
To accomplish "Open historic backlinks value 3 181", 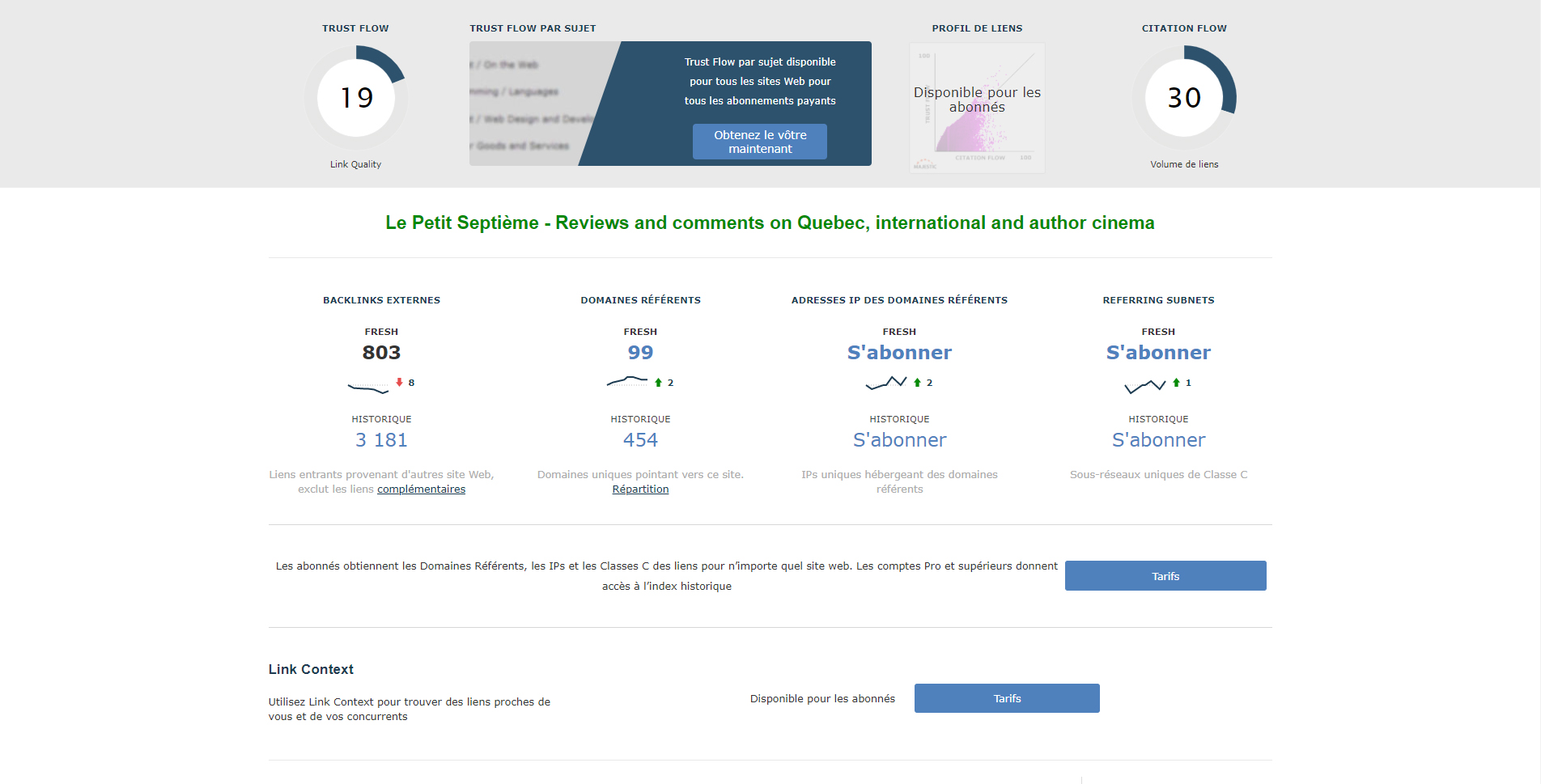I will pyautogui.click(x=381, y=440).
